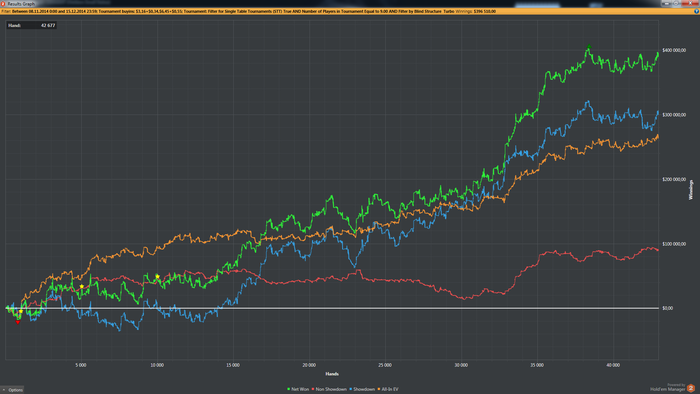The height and width of the screenshot is (394, 700).
Task: Click the 40 000 hands axis label
Action: click(613, 365)
